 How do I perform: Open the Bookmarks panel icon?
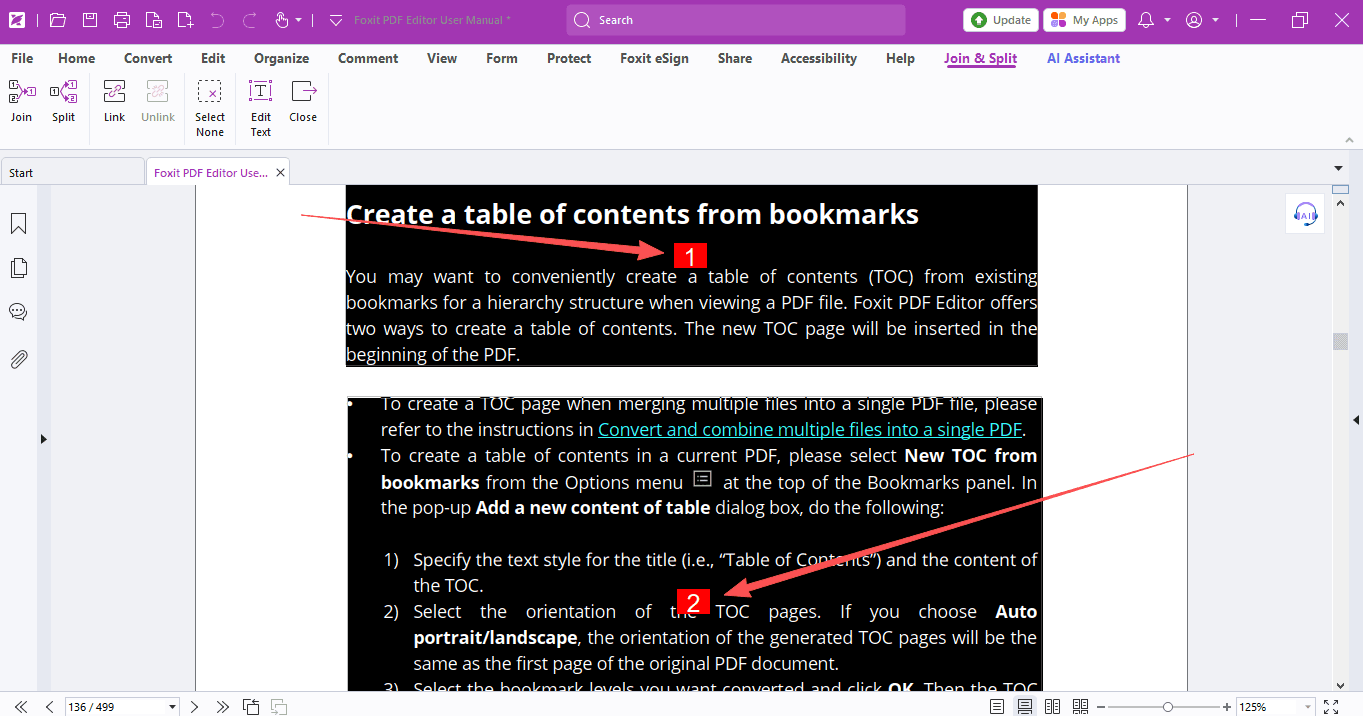tap(18, 223)
